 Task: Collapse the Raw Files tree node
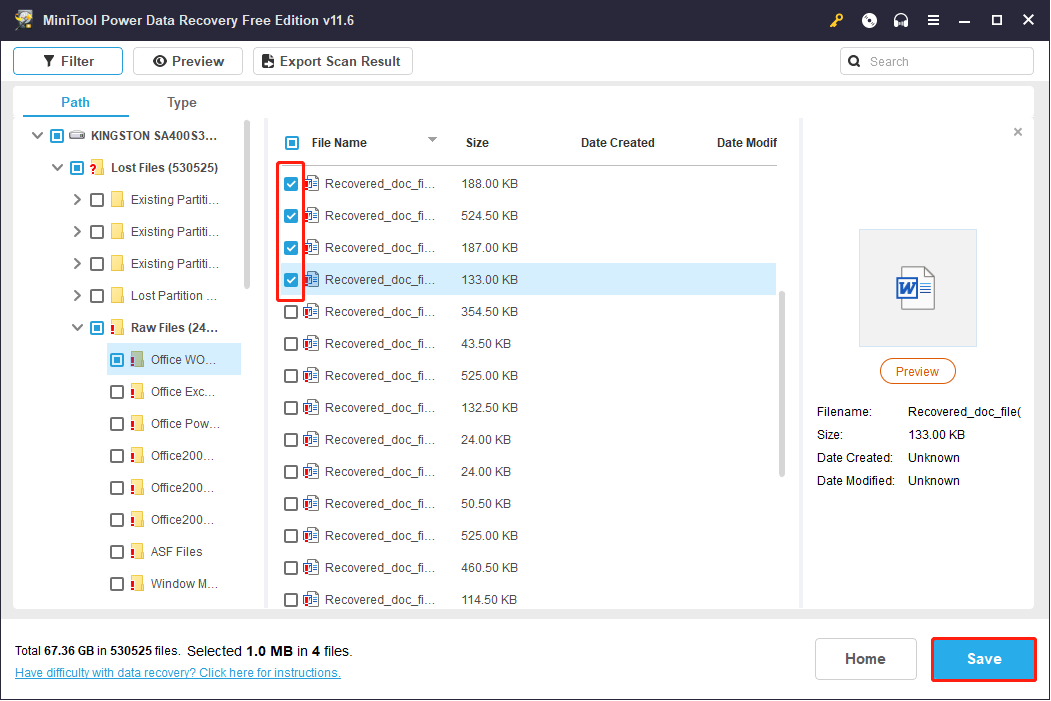(x=78, y=328)
